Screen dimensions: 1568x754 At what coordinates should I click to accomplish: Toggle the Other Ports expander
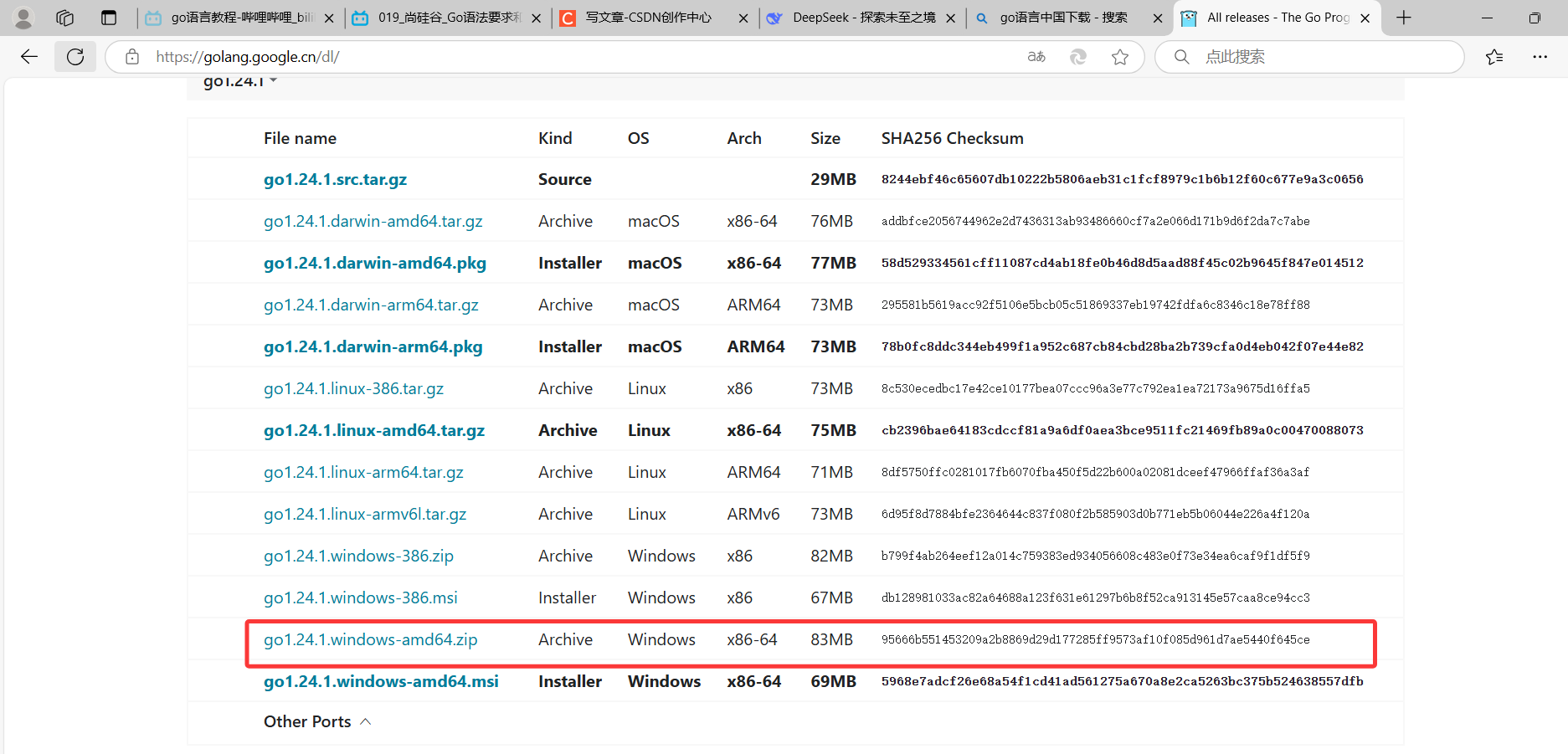pos(317,721)
